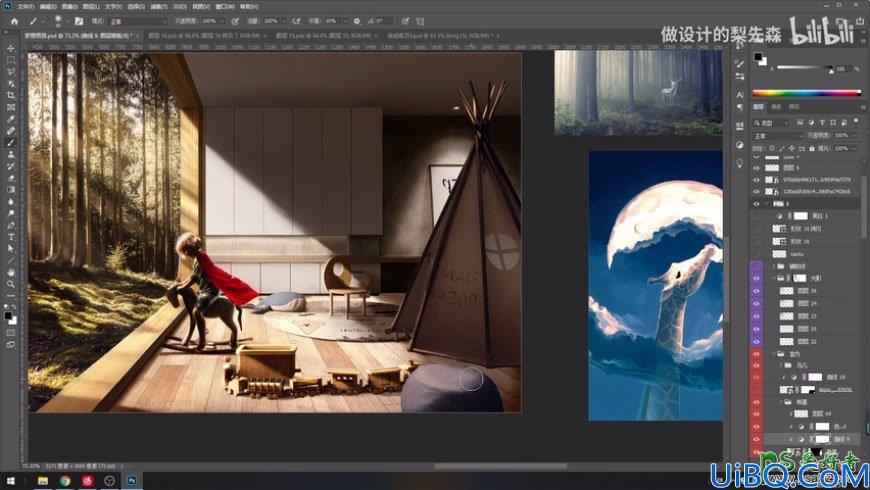Hide the 室内 group
This screenshot has width=870, height=490.
pos(756,353)
